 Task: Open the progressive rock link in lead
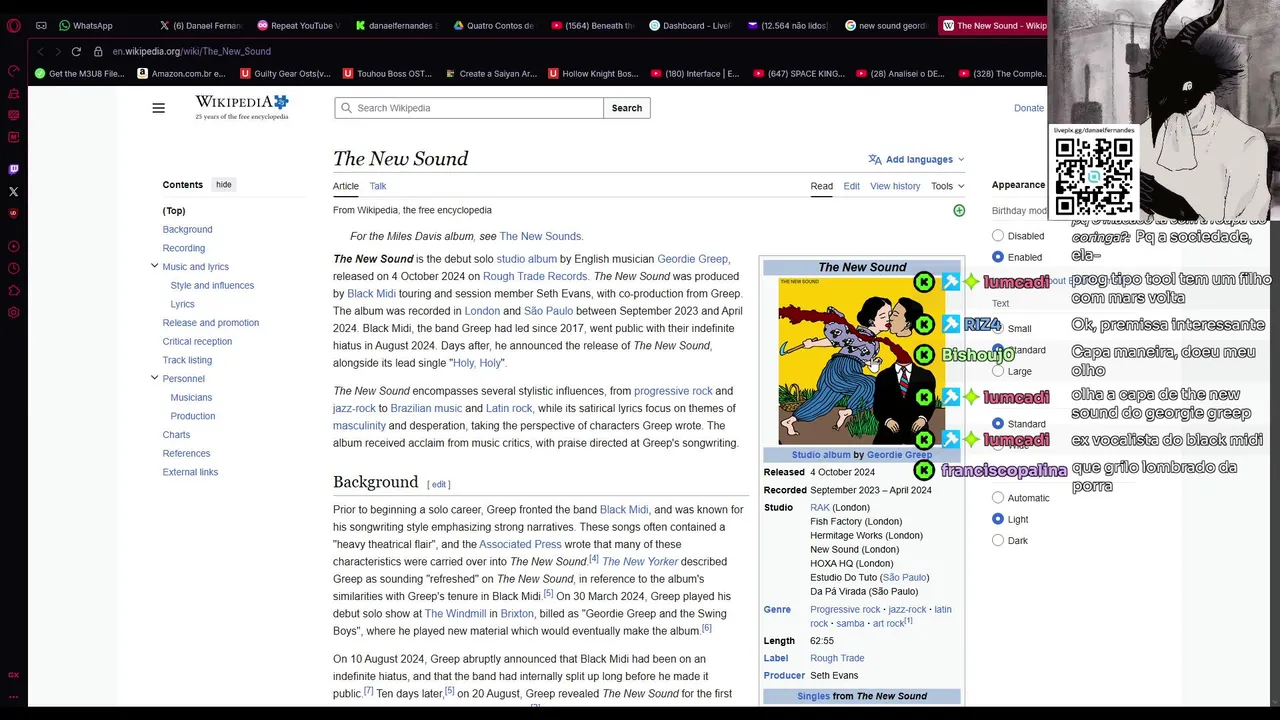(x=673, y=391)
